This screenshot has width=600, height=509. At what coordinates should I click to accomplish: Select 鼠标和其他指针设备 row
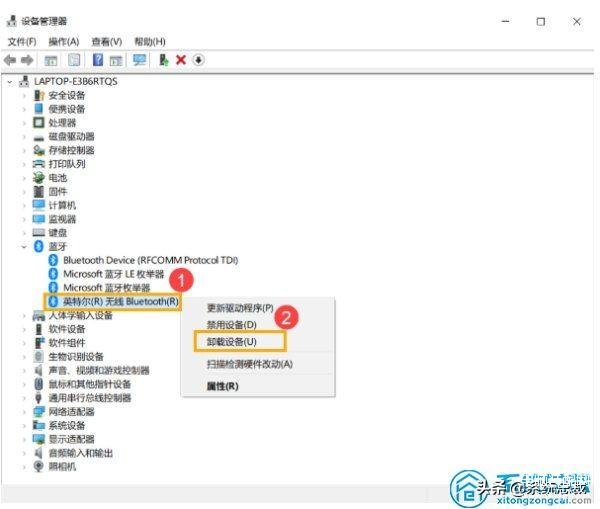point(90,384)
